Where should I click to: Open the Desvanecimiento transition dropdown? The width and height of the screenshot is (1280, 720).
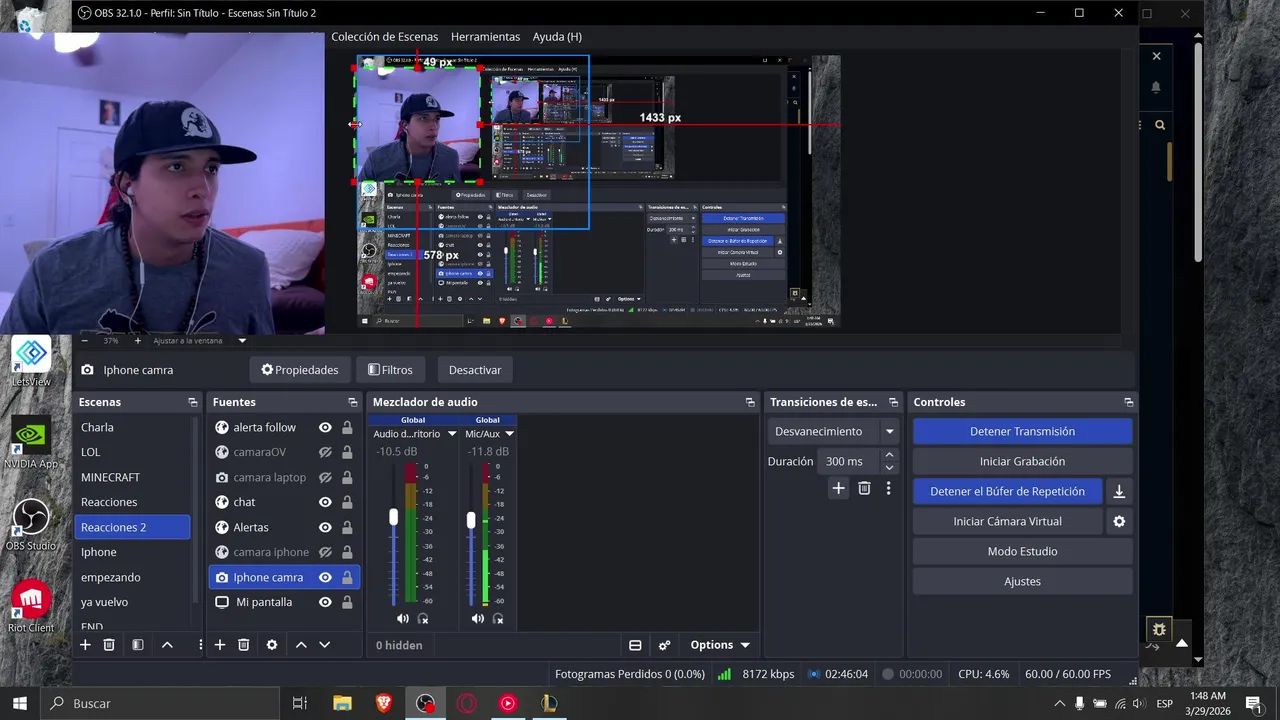pos(834,432)
